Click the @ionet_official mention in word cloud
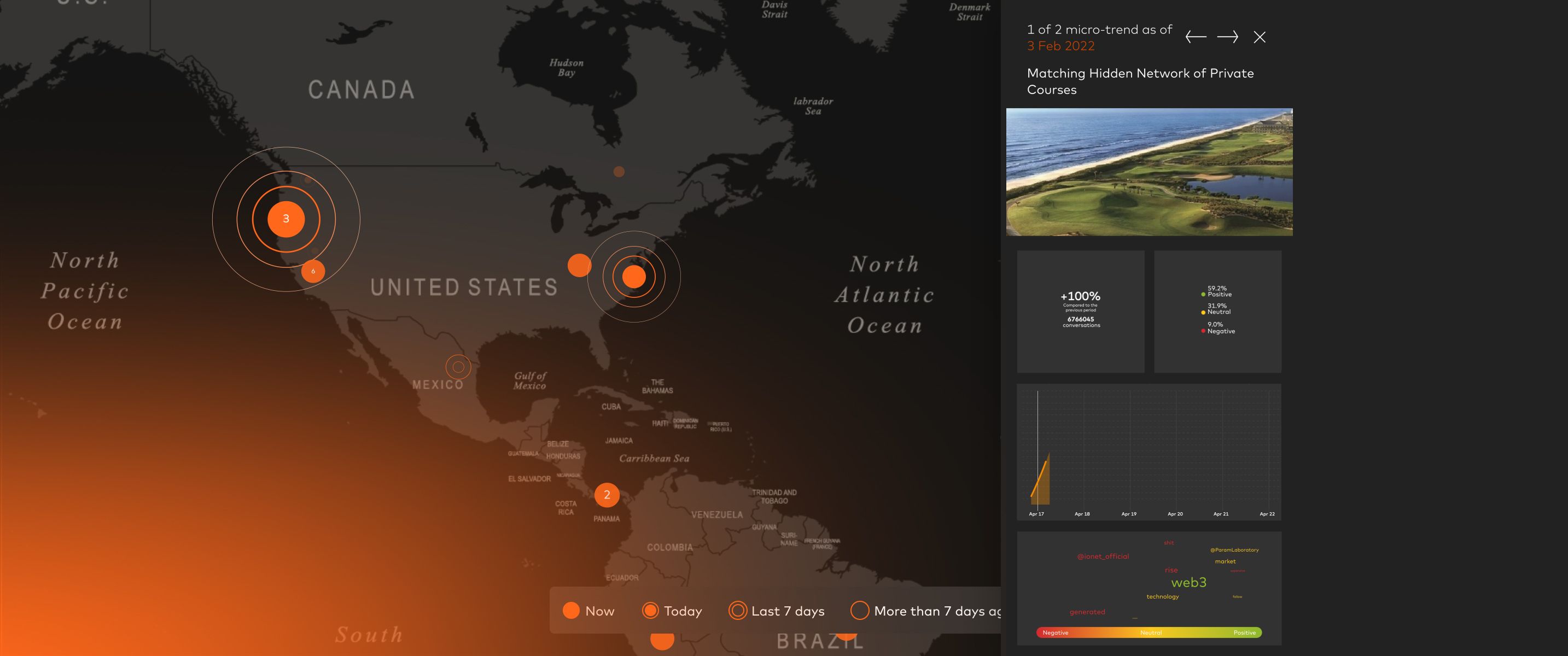The height and width of the screenshot is (656, 1568). pyautogui.click(x=1103, y=556)
